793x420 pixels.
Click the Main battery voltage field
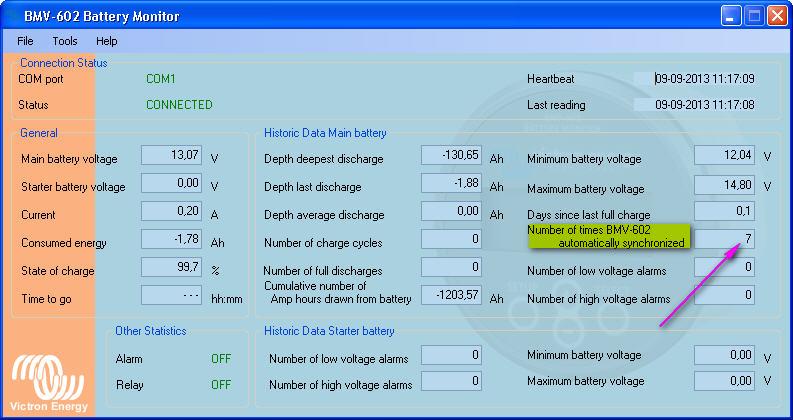[171, 155]
